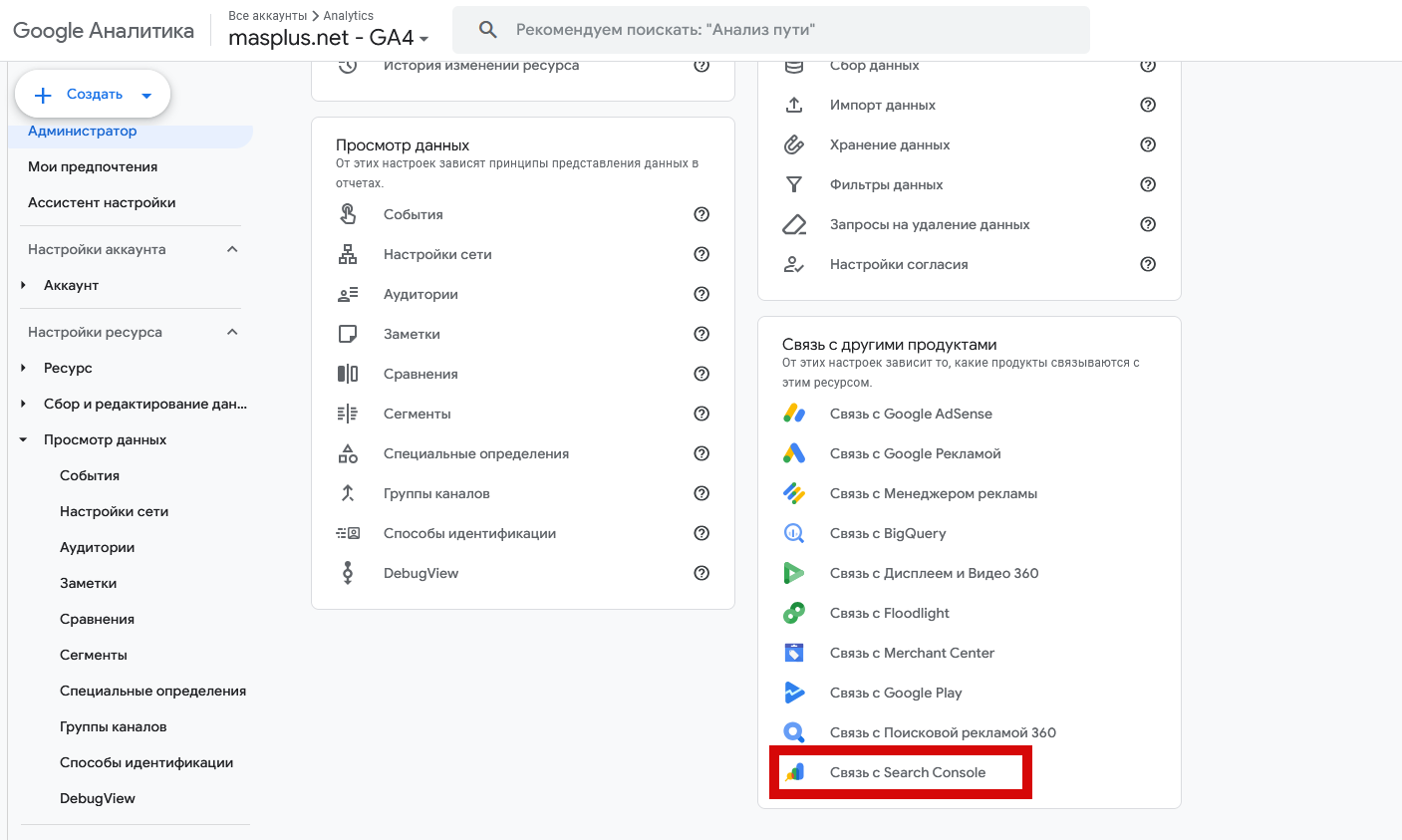Select Мои предпочтения in sidebar
This screenshot has height=840, width=1402.
(93, 166)
